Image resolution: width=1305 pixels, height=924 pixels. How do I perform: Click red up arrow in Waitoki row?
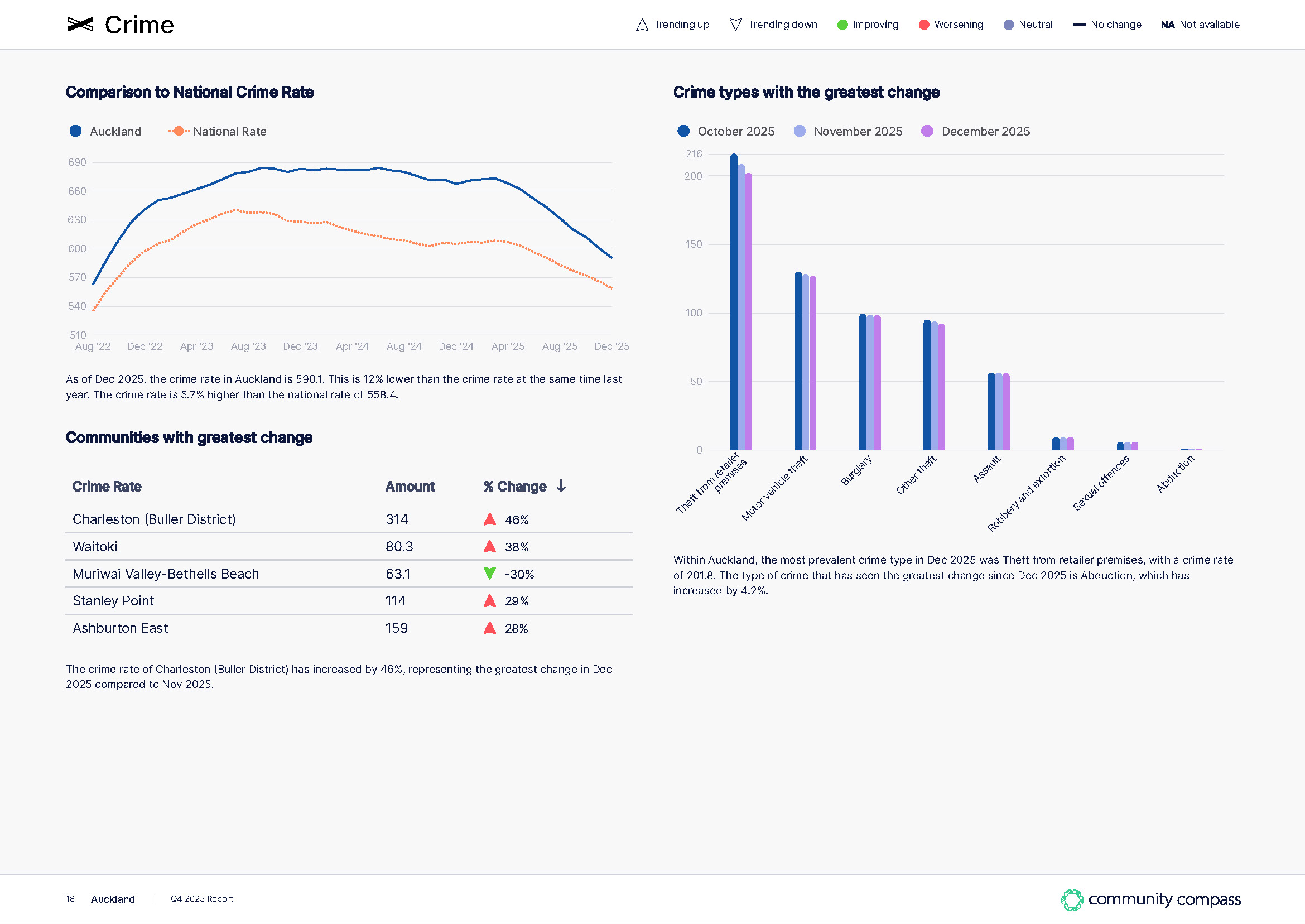click(490, 546)
